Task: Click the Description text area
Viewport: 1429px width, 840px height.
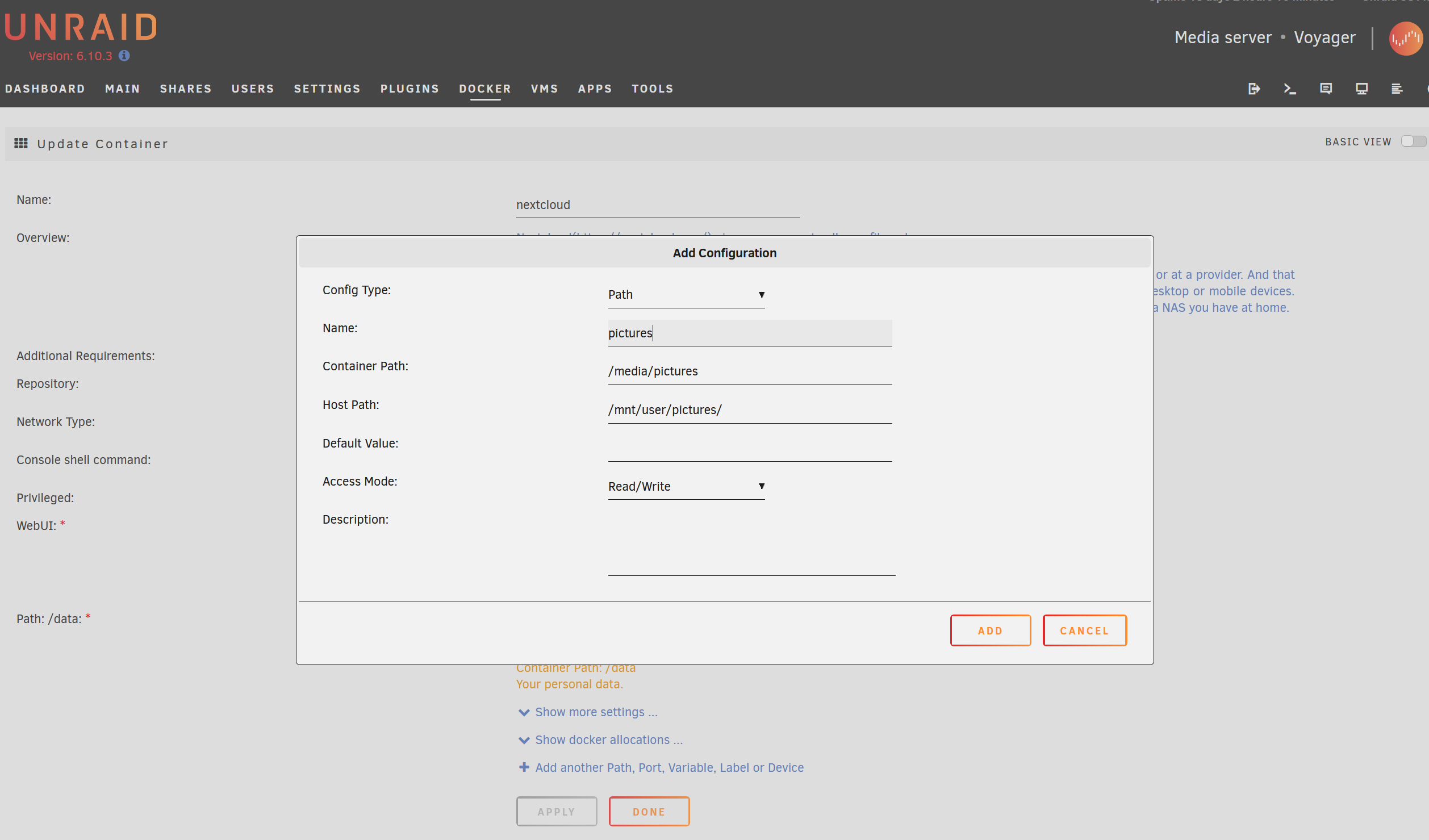Action: pyautogui.click(x=751, y=544)
